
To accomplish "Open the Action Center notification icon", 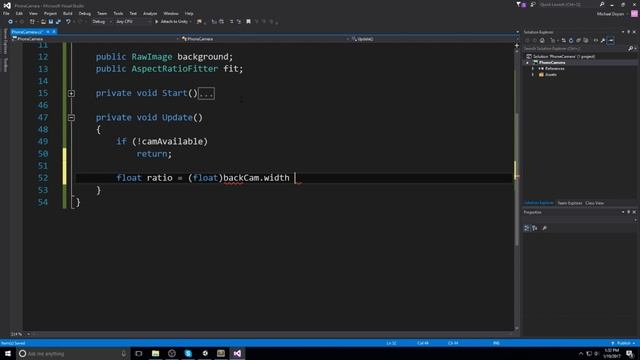I will 629,353.
